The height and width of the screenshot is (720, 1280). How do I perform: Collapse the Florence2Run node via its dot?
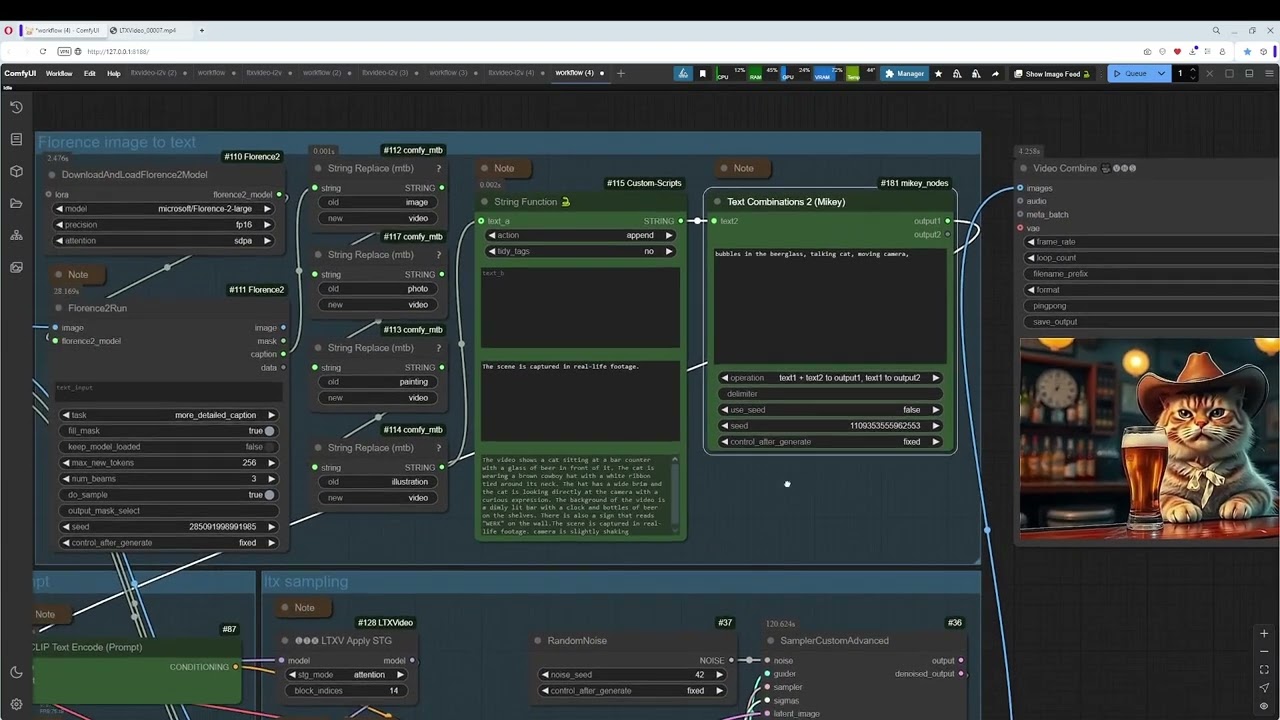pos(58,308)
